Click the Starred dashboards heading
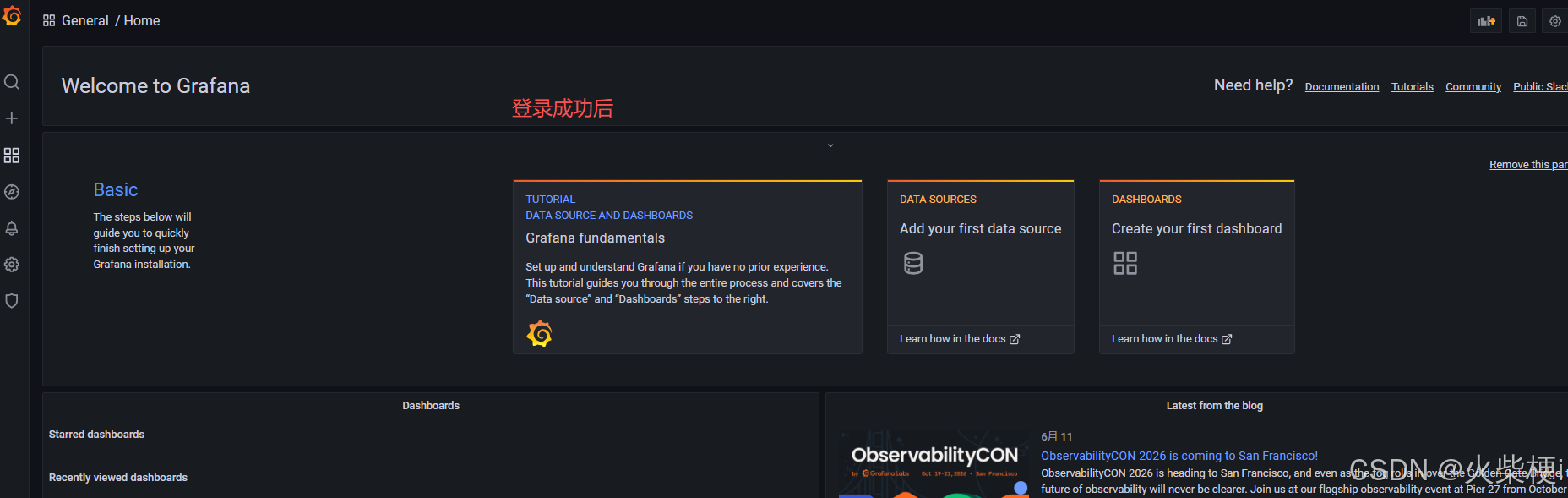Viewport: 1568px width, 498px height. [x=96, y=434]
